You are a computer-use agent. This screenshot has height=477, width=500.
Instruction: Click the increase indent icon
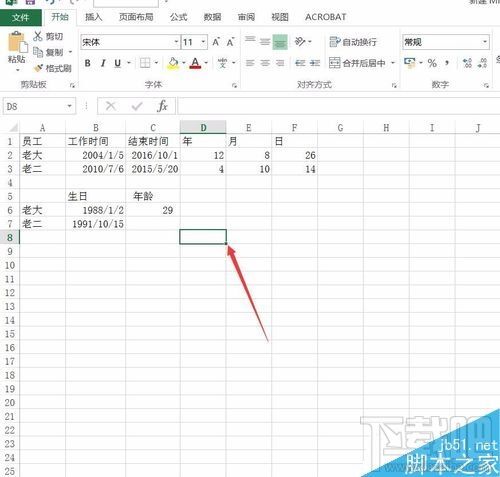tap(315, 63)
